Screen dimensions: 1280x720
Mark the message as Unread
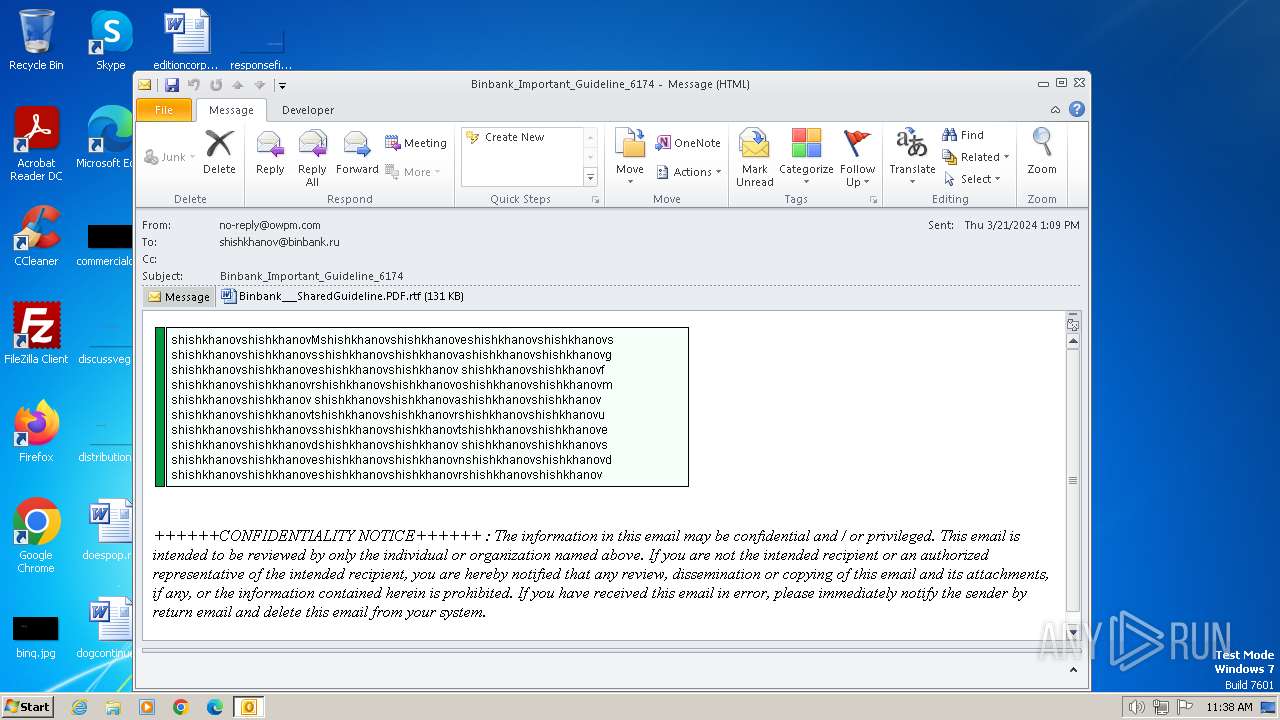[x=754, y=158]
